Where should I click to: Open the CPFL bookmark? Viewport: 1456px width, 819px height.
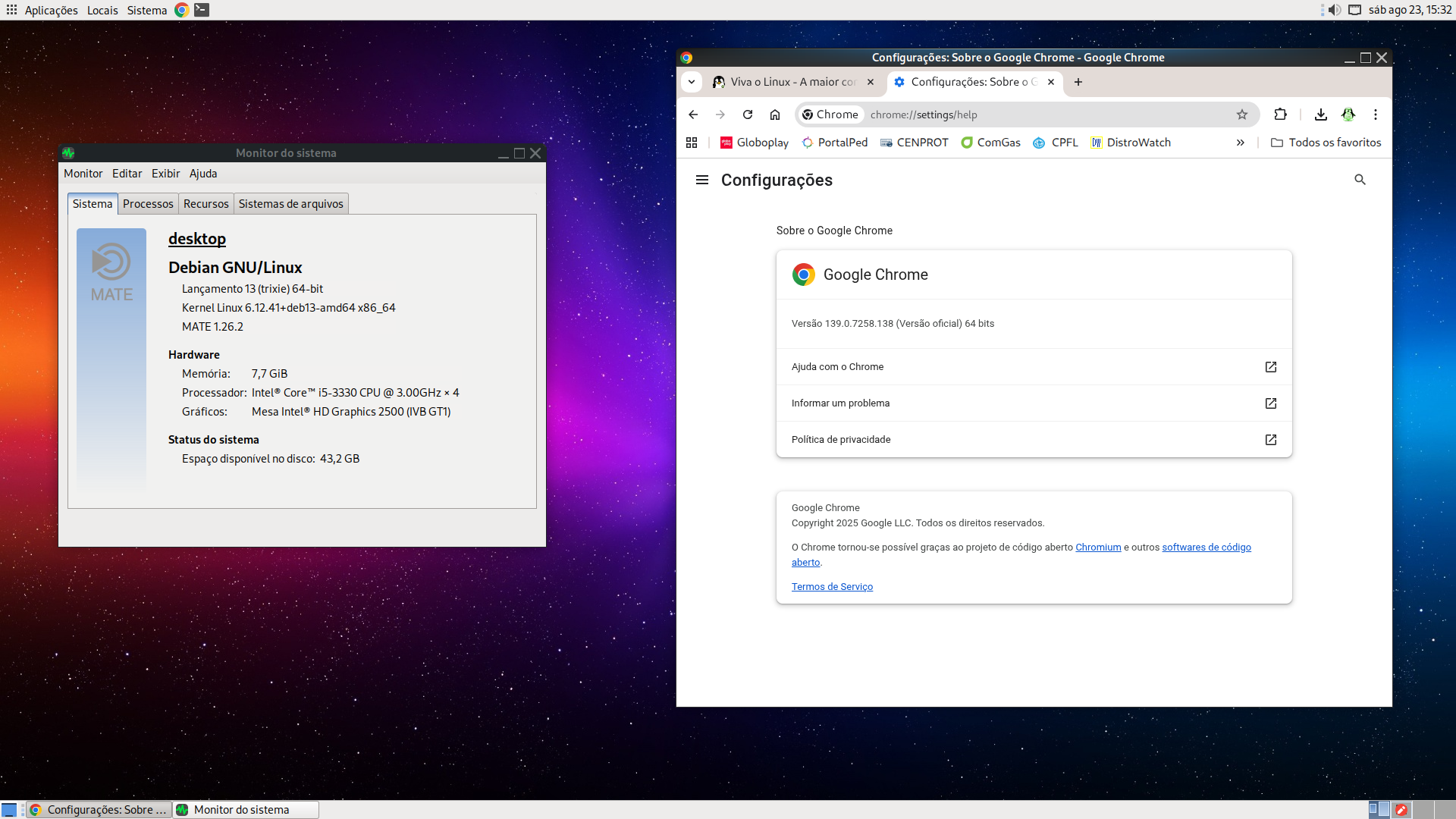coord(1056,143)
